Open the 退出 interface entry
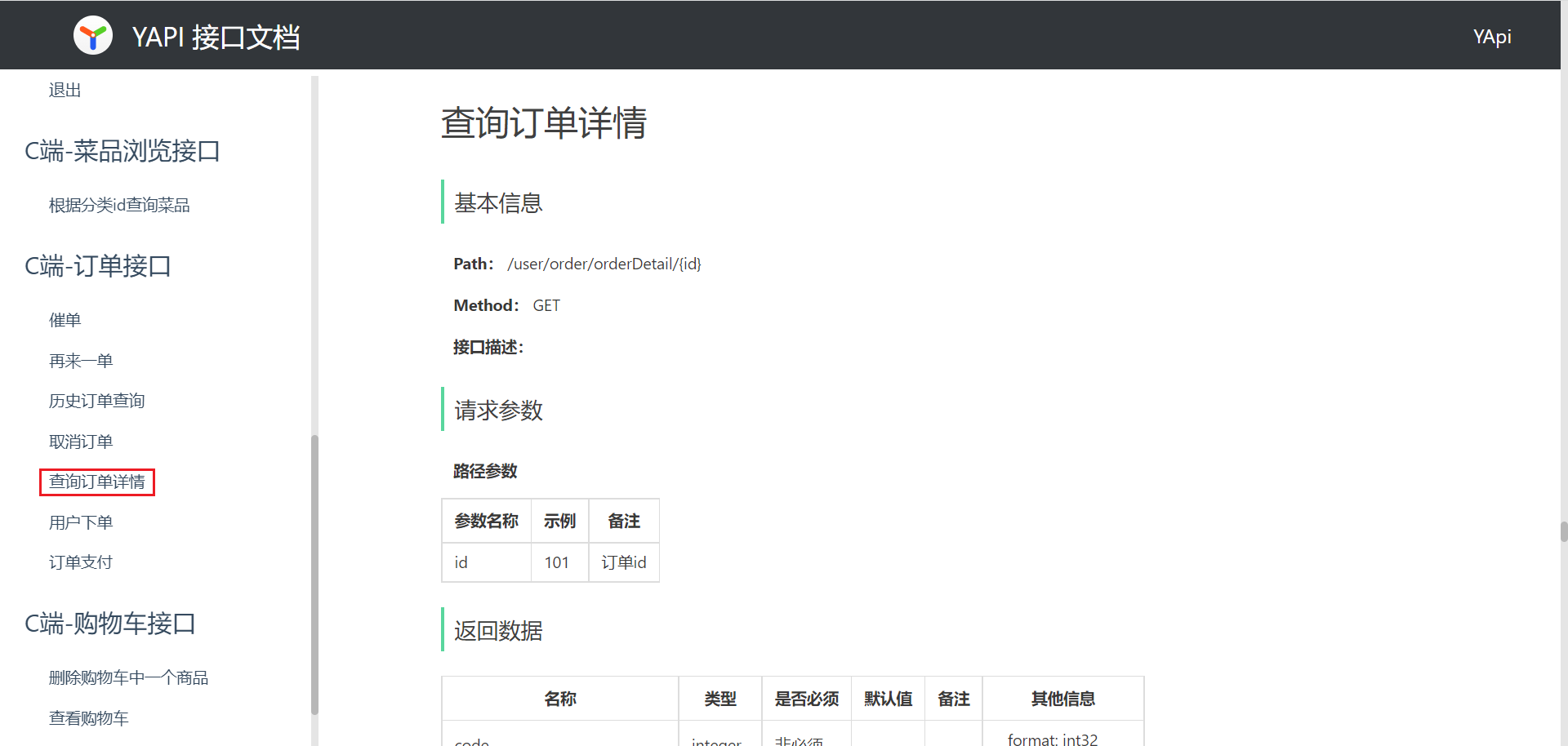This screenshot has height=746, width=1568. click(x=65, y=91)
